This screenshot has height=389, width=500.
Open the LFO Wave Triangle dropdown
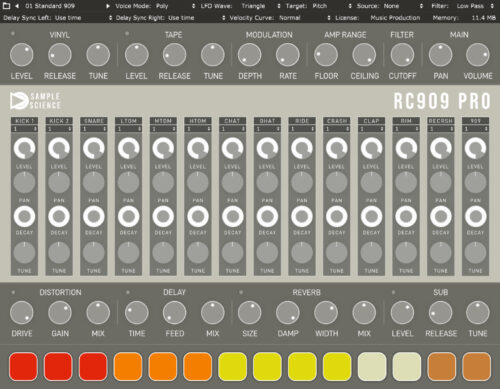coord(241,6)
